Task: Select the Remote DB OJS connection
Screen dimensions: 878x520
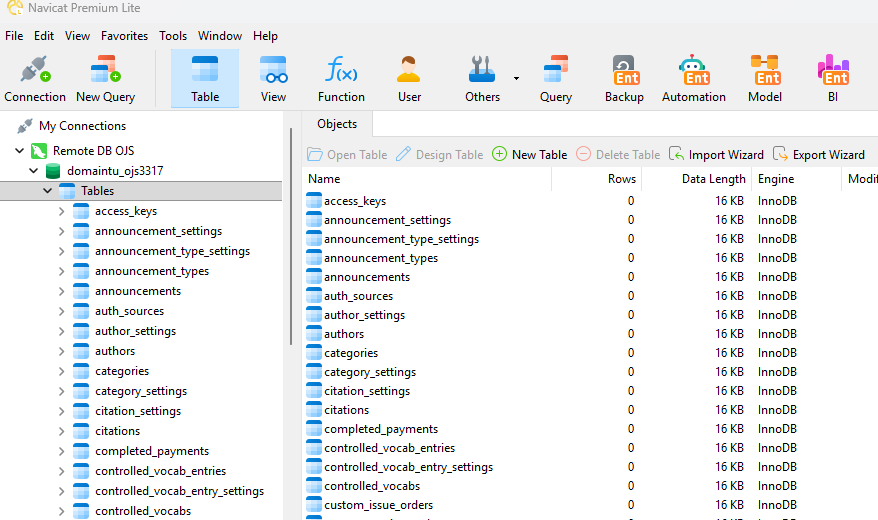Action: click(x=94, y=151)
